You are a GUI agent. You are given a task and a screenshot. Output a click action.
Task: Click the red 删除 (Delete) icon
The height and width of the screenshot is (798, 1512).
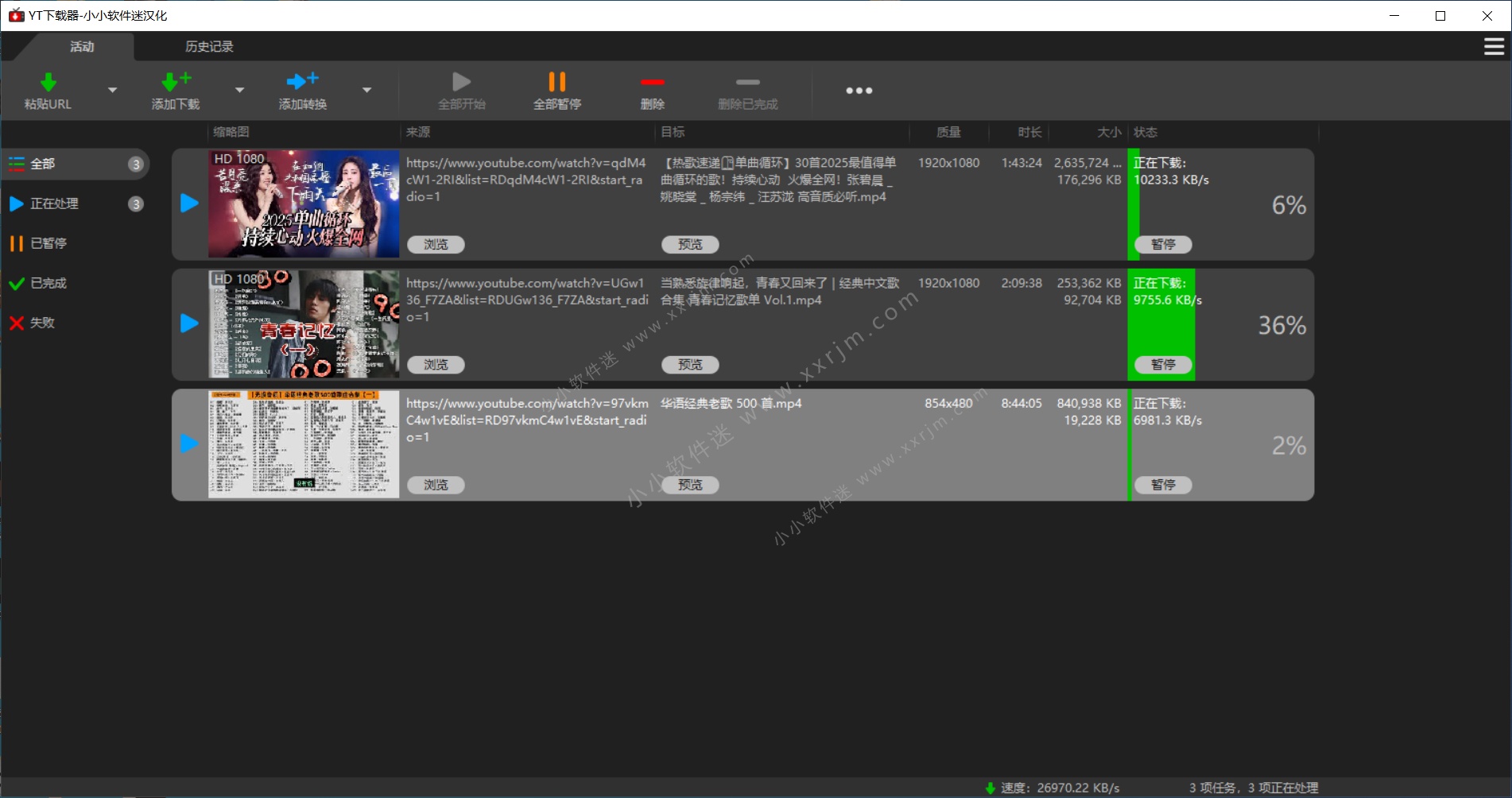[x=652, y=82]
